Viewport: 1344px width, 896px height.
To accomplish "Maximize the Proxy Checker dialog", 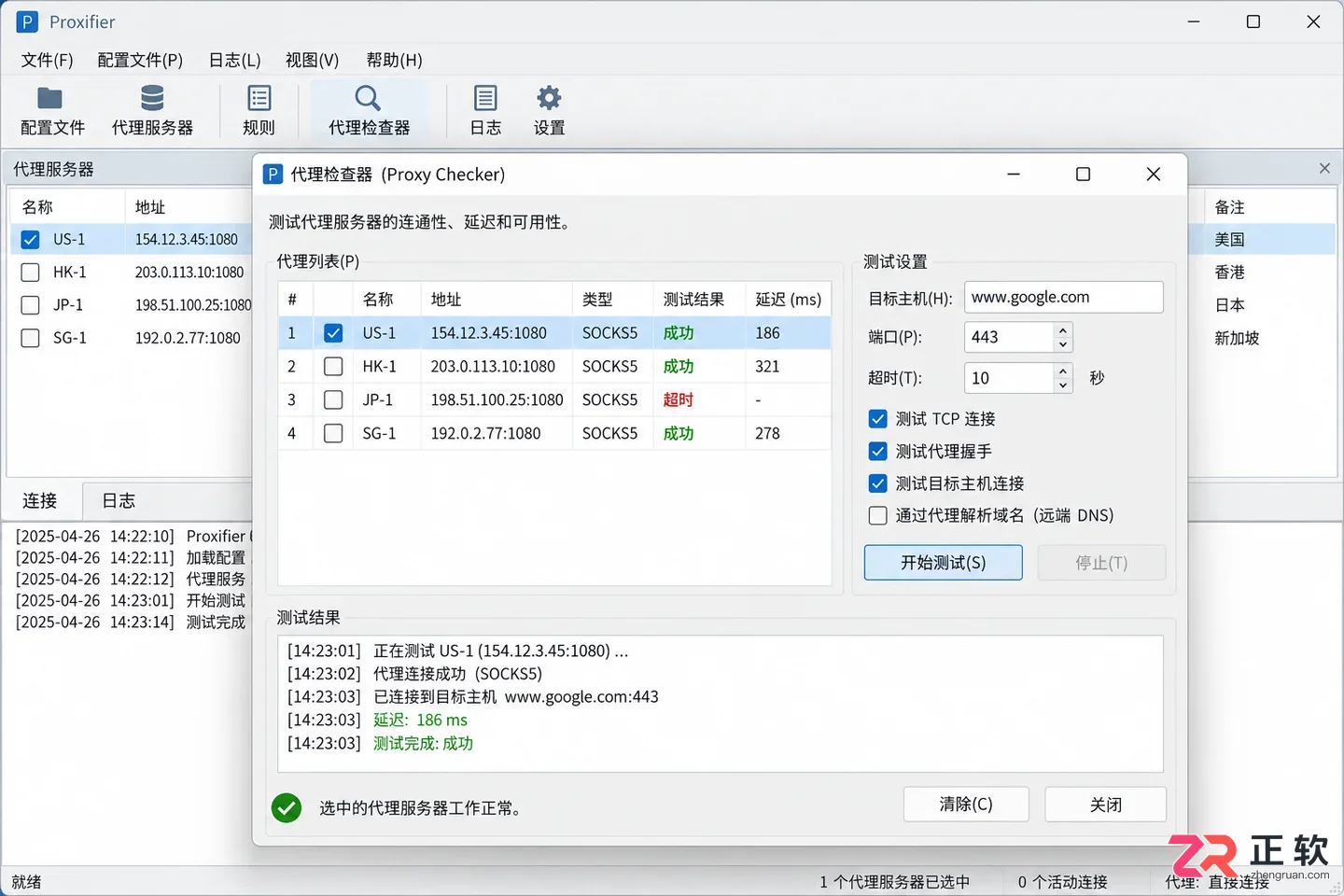I will pos(1083,175).
